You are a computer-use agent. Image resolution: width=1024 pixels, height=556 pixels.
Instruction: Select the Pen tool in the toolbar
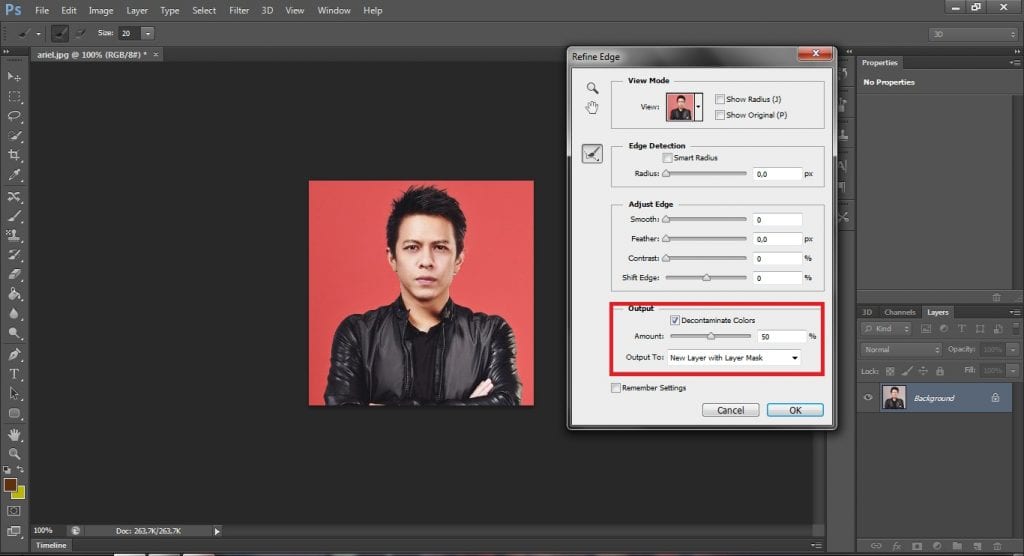[x=15, y=354]
